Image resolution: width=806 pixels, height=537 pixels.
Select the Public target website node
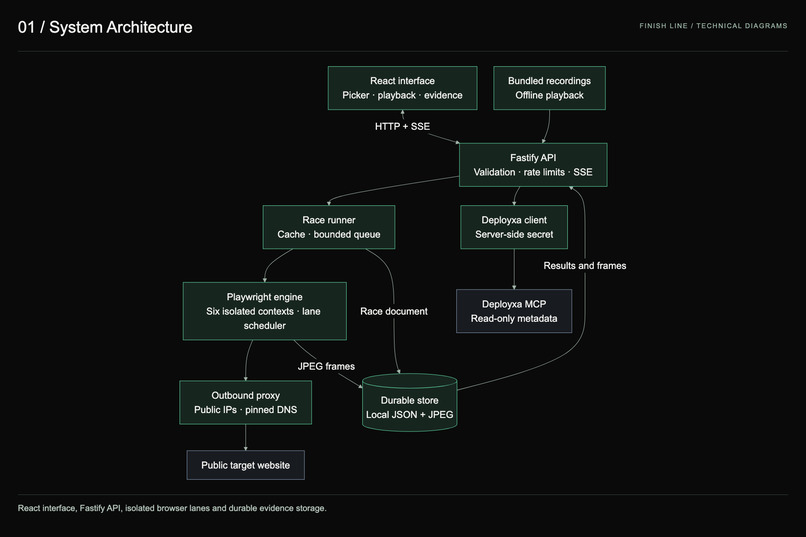[x=246, y=465]
